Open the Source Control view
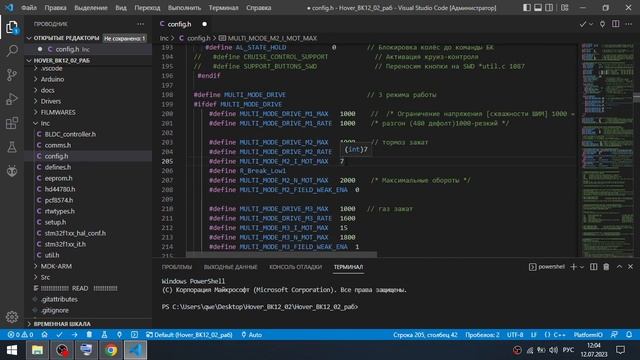Viewport: 640px width, 360px height. coord(12,75)
